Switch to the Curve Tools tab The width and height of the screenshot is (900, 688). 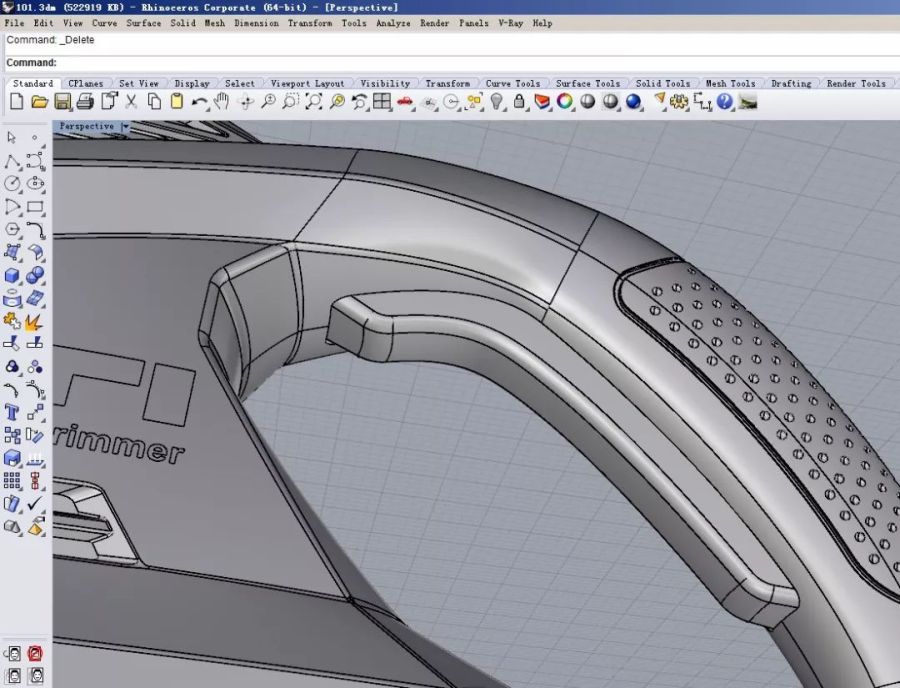tap(512, 84)
